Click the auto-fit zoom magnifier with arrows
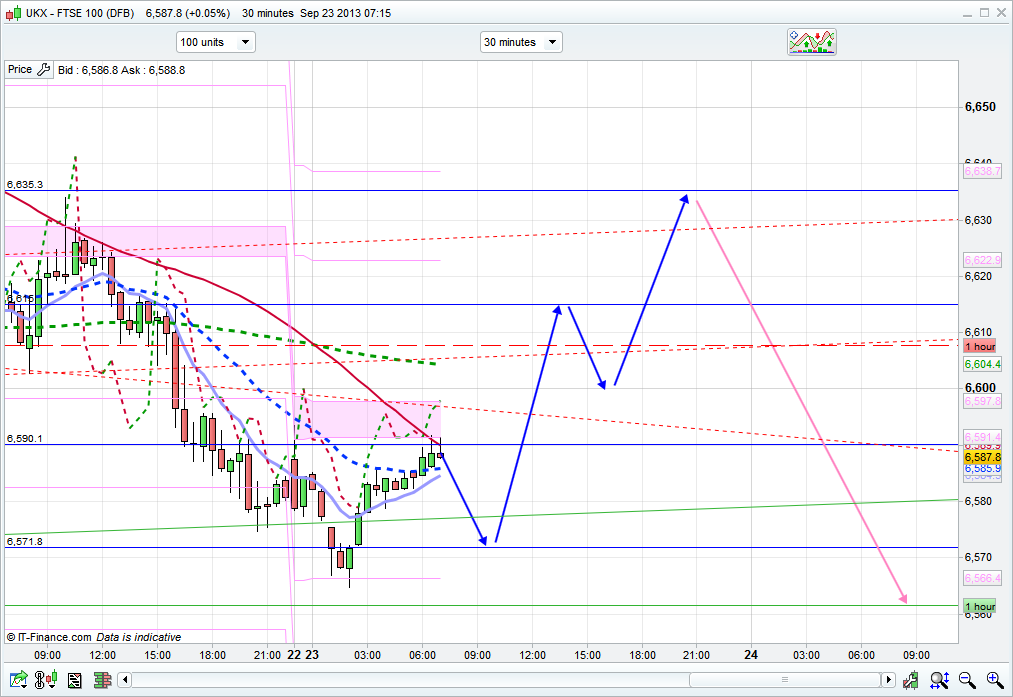Viewport: 1013px width, 697px height. click(940, 681)
